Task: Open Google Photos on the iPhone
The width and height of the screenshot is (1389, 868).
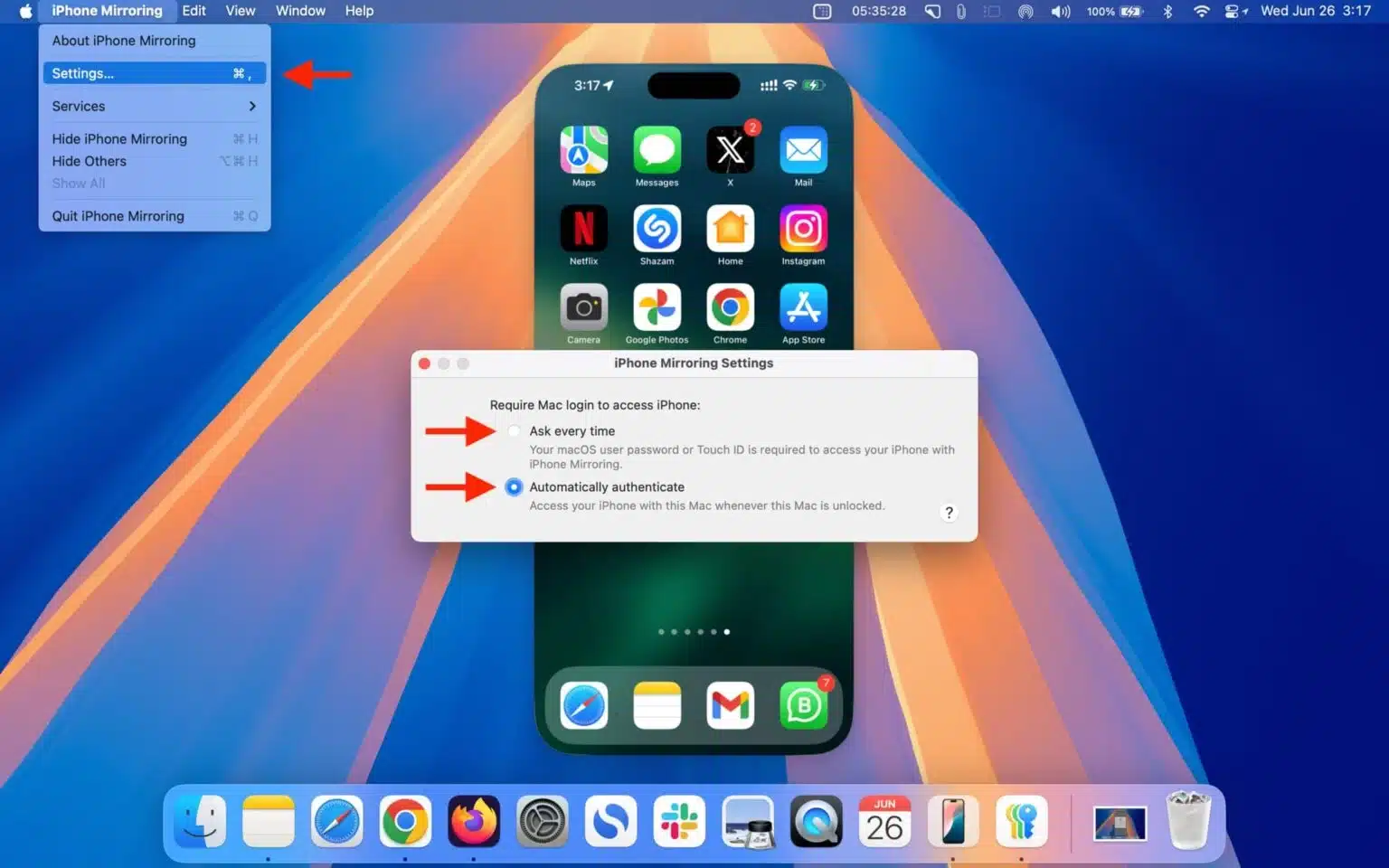Action: point(657,307)
